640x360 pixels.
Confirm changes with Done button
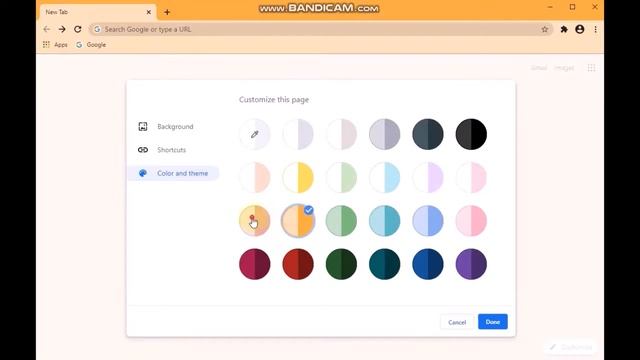pyautogui.click(x=493, y=322)
